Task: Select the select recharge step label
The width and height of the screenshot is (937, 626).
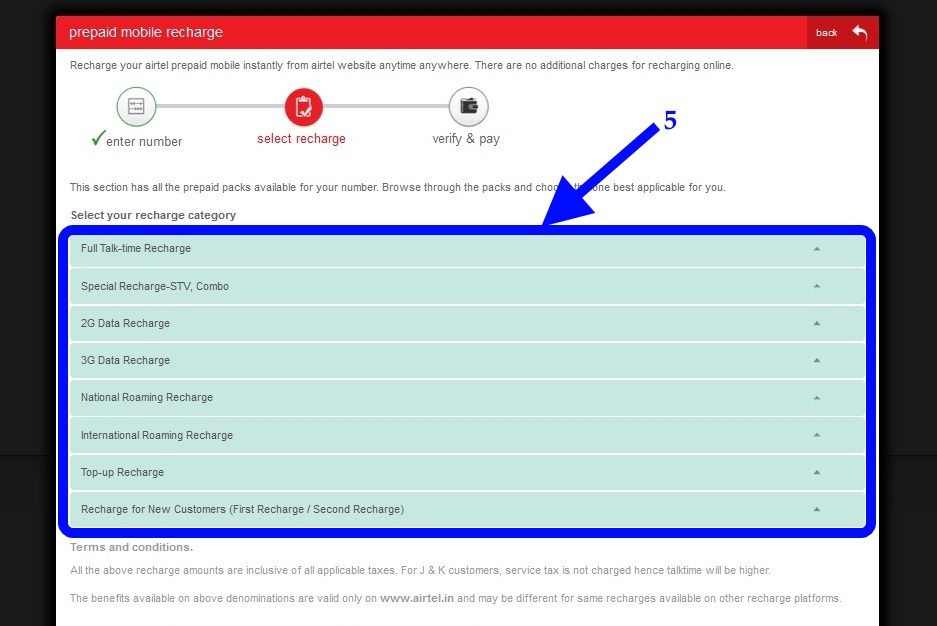Action: 301,139
